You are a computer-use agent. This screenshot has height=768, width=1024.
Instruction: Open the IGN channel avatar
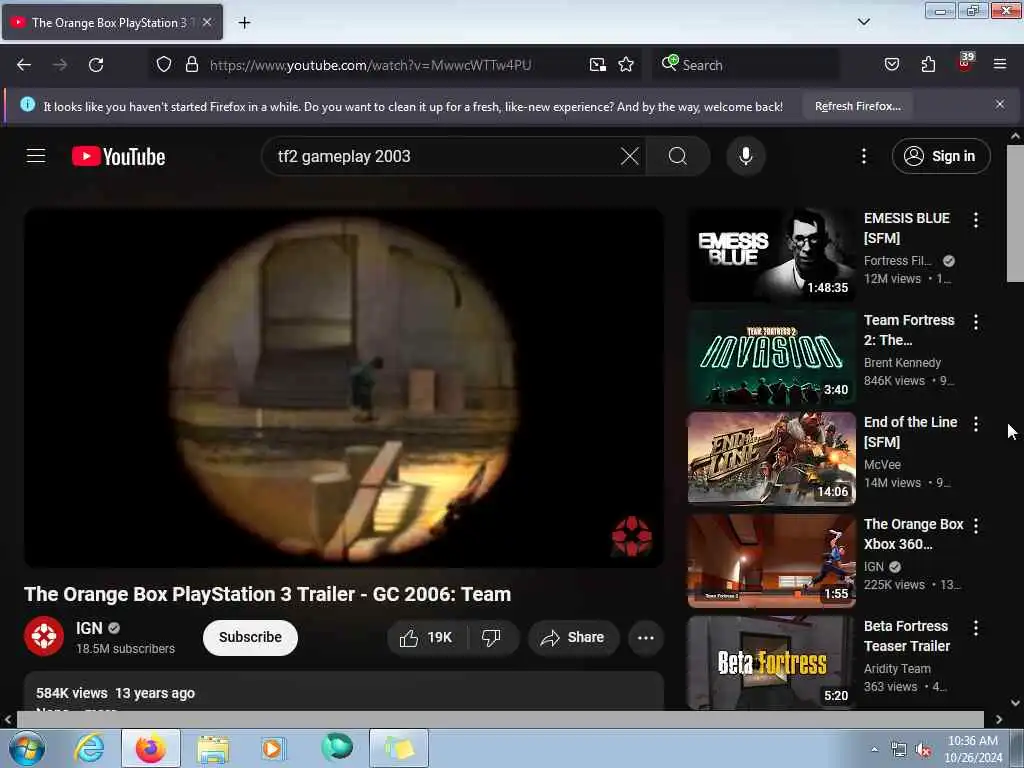pyautogui.click(x=44, y=636)
